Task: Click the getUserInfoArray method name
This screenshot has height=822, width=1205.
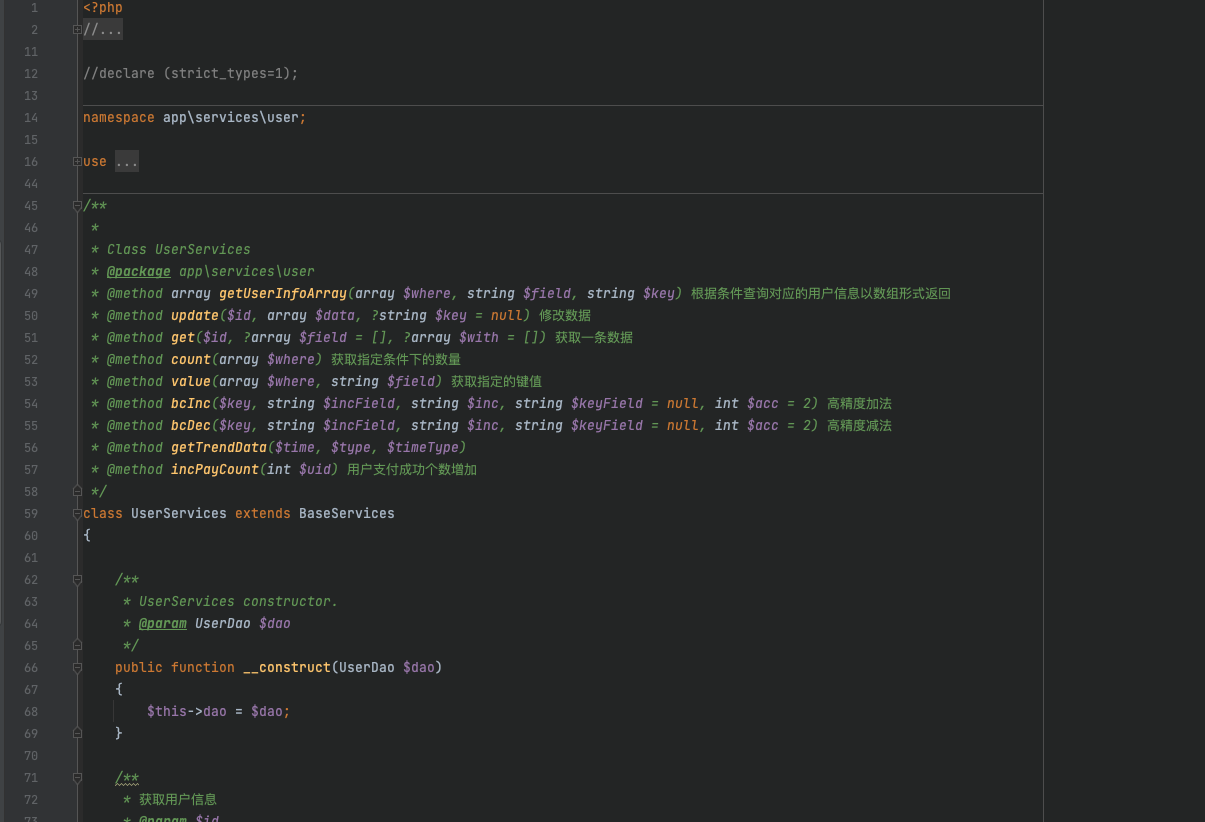Action: [x=282, y=294]
